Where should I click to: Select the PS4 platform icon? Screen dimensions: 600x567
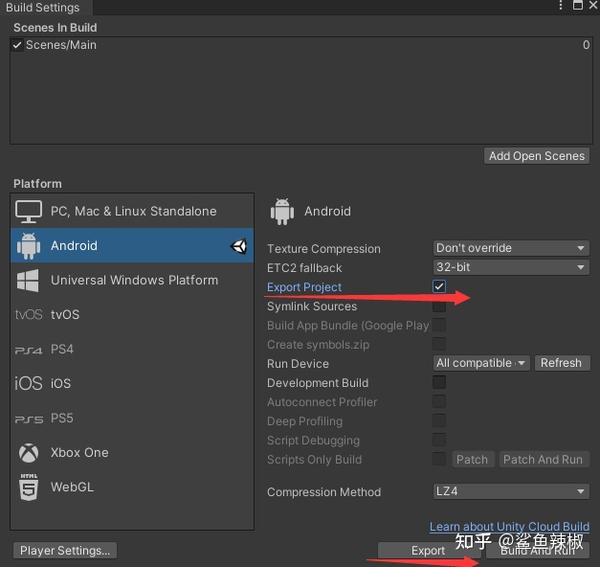(28, 350)
